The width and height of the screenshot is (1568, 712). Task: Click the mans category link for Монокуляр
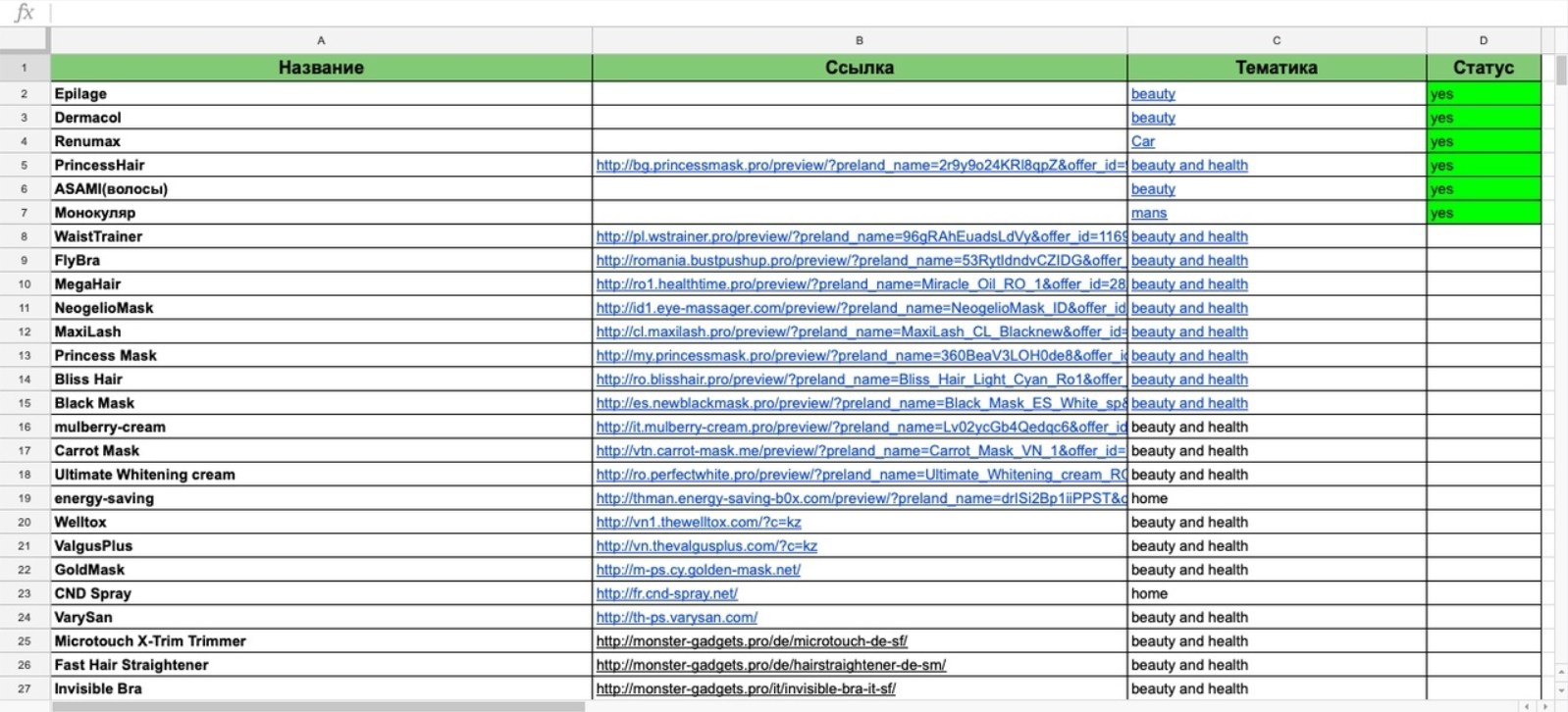coord(1149,213)
